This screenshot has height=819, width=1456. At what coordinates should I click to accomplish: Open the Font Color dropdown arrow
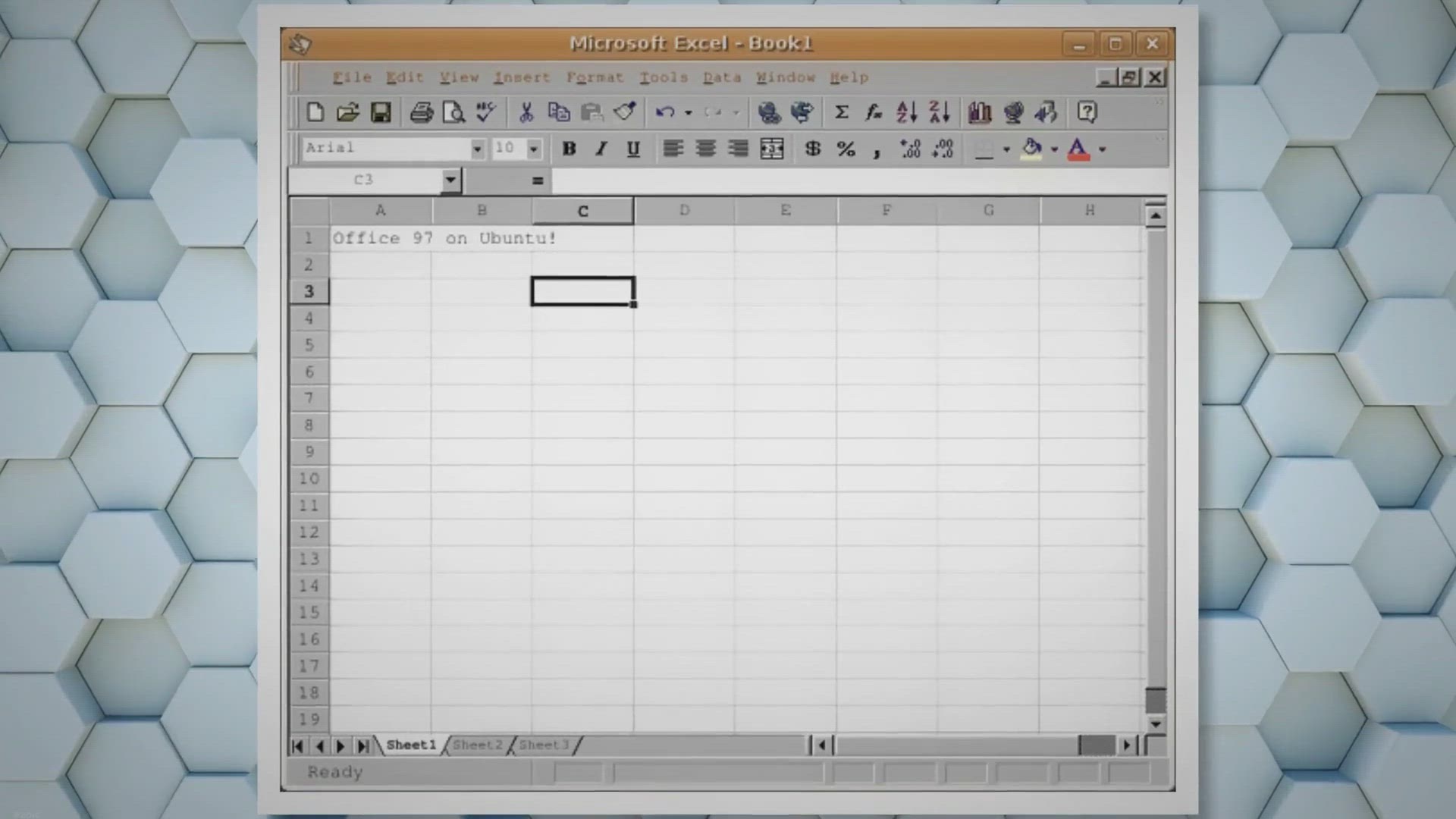1102,149
